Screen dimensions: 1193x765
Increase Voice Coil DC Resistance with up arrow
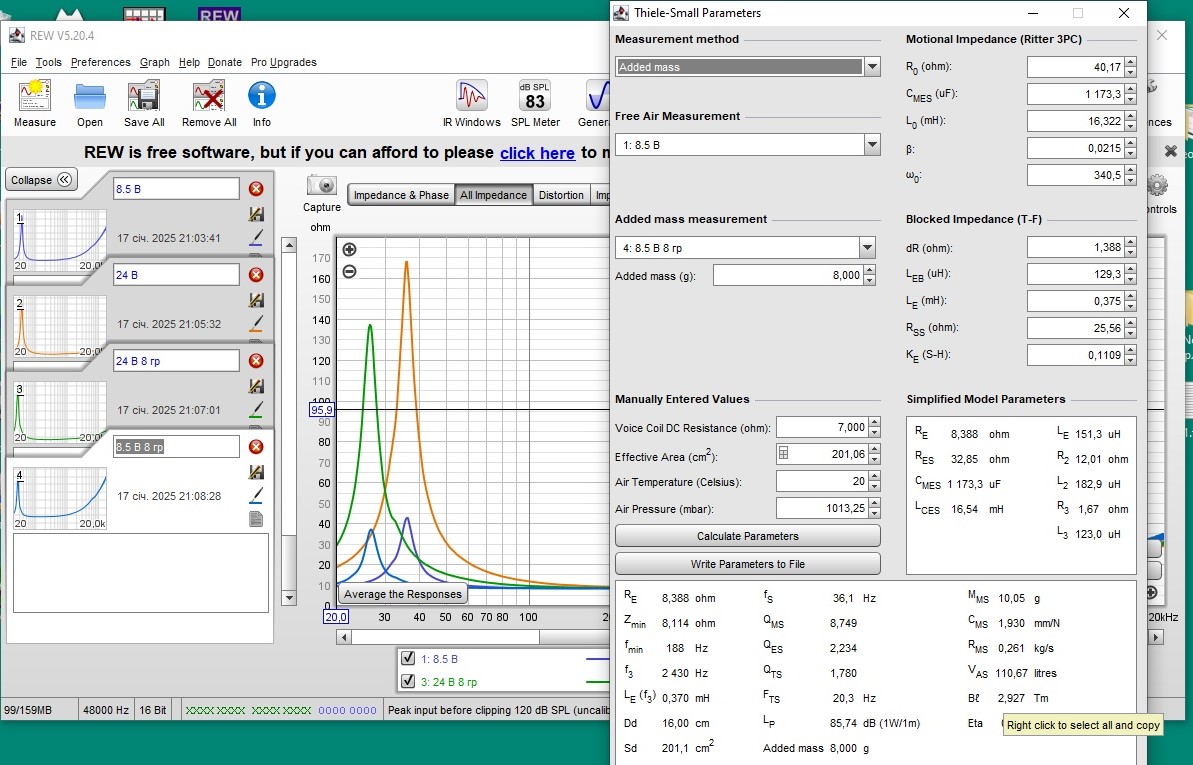[x=874, y=422]
